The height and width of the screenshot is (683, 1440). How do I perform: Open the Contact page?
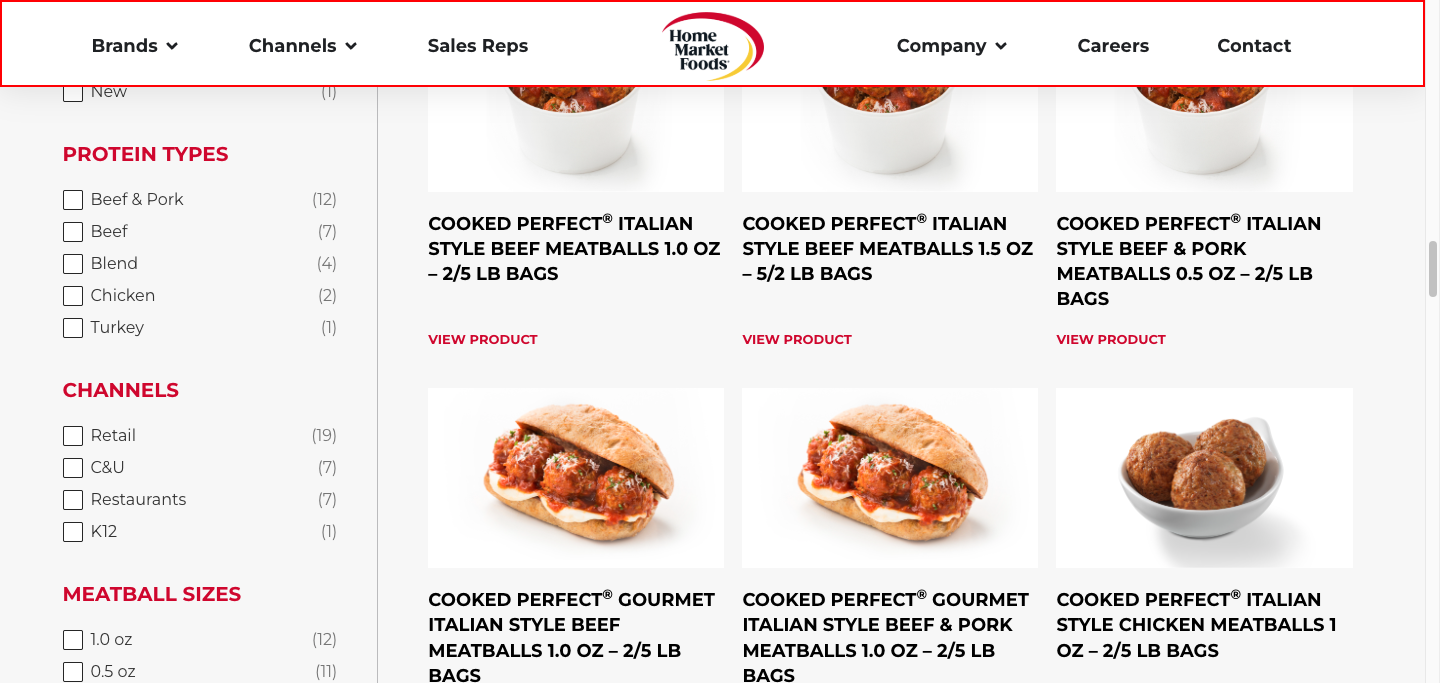[x=1254, y=46]
